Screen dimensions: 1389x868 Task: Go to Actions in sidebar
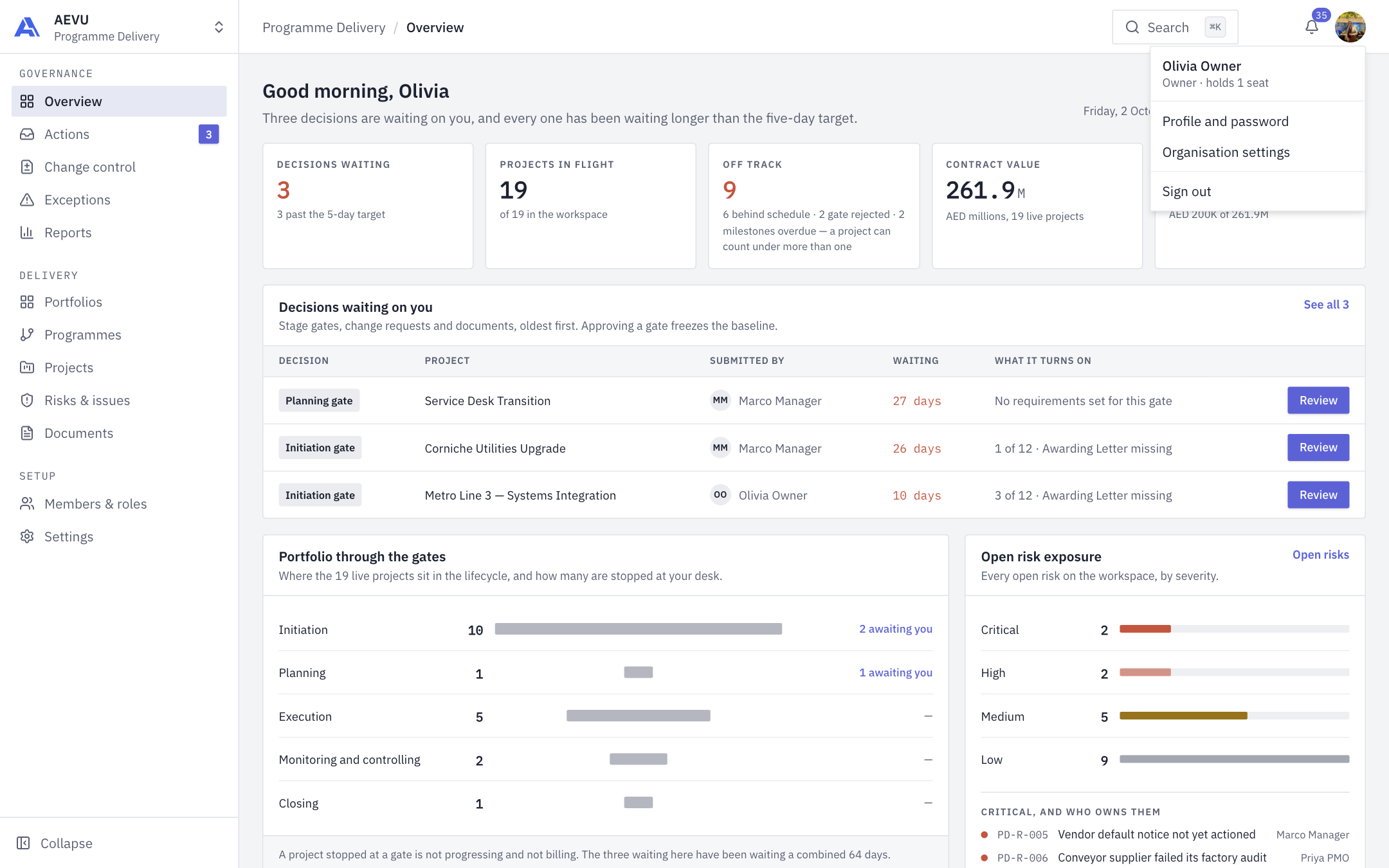119,134
